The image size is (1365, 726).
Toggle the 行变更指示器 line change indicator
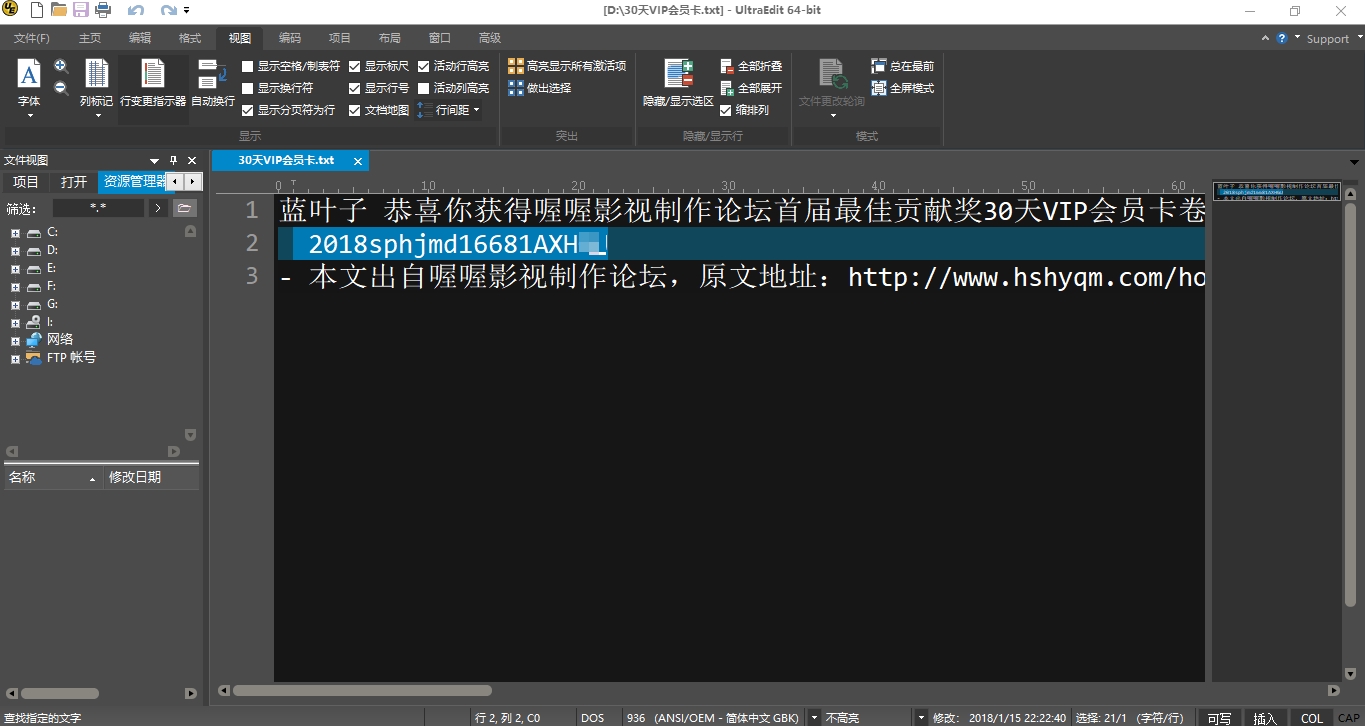(153, 83)
